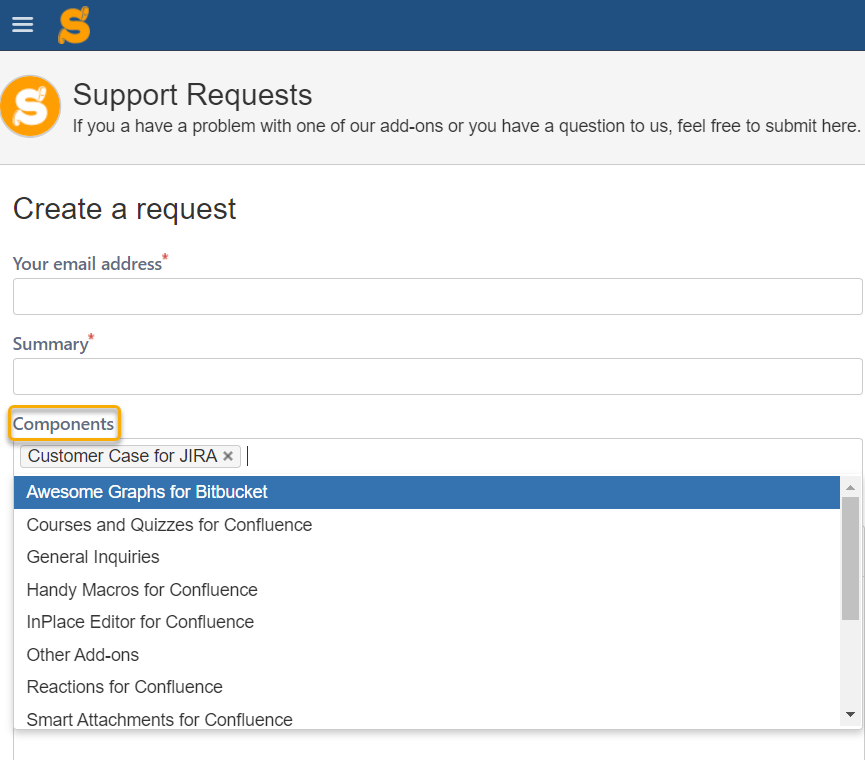Click the dropdown scrollbar thumb
The width and height of the screenshot is (865, 760).
pos(850,558)
